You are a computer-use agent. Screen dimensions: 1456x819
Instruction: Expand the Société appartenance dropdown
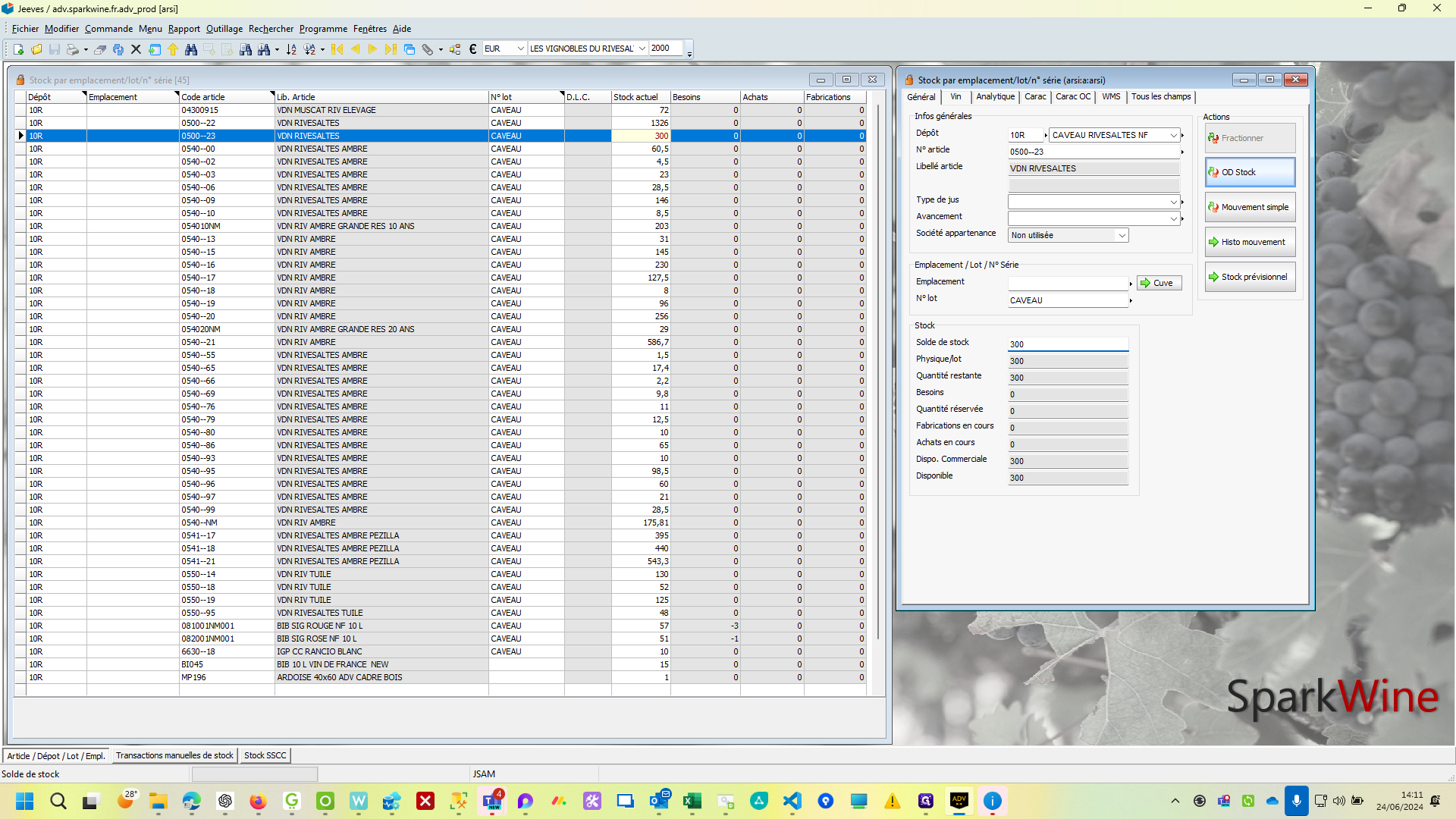click(1122, 236)
